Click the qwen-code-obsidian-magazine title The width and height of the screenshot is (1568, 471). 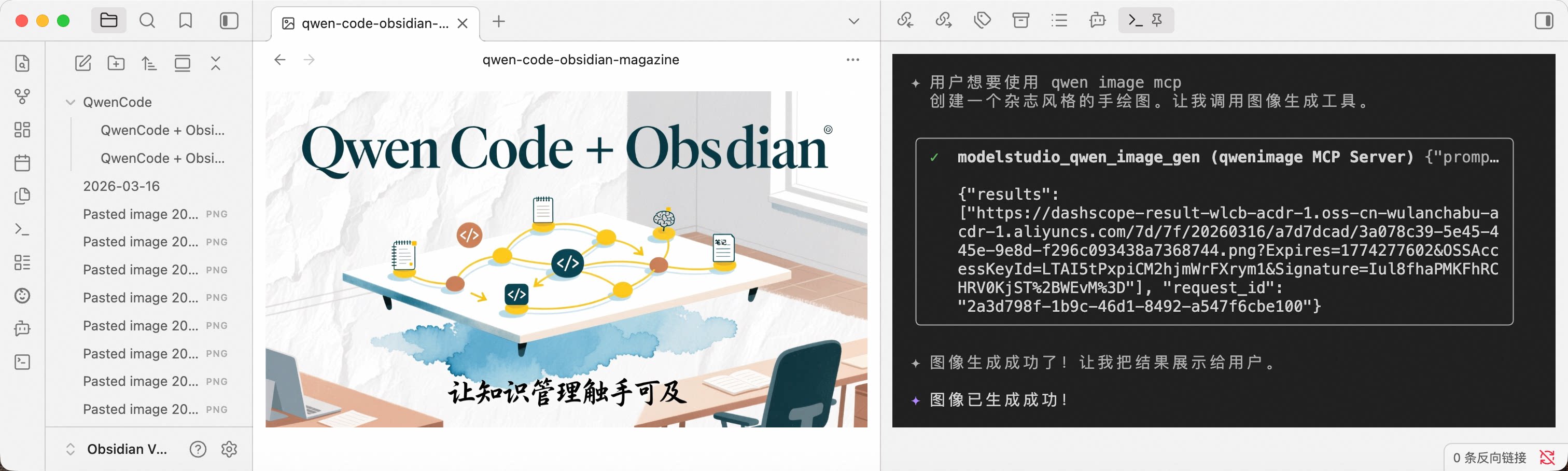tap(581, 60)
